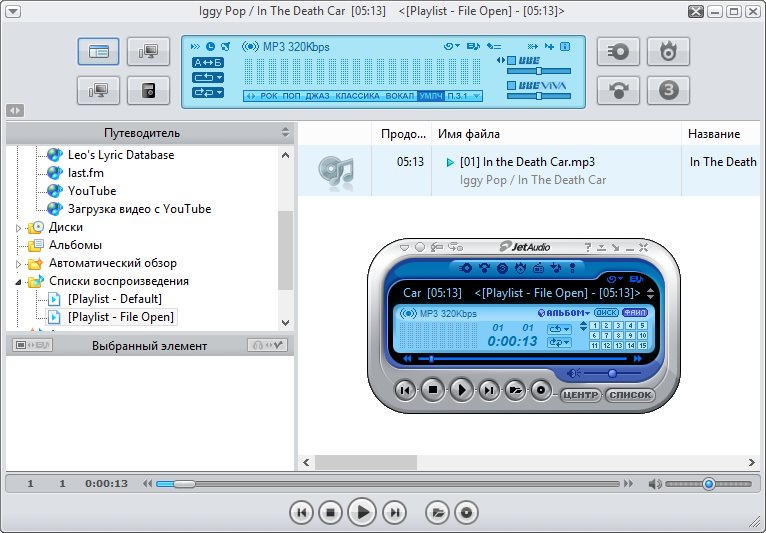This screenshot has width=766, height=533.
Task: Click the microphone icon in mini player toolbar
Action: 573,268
